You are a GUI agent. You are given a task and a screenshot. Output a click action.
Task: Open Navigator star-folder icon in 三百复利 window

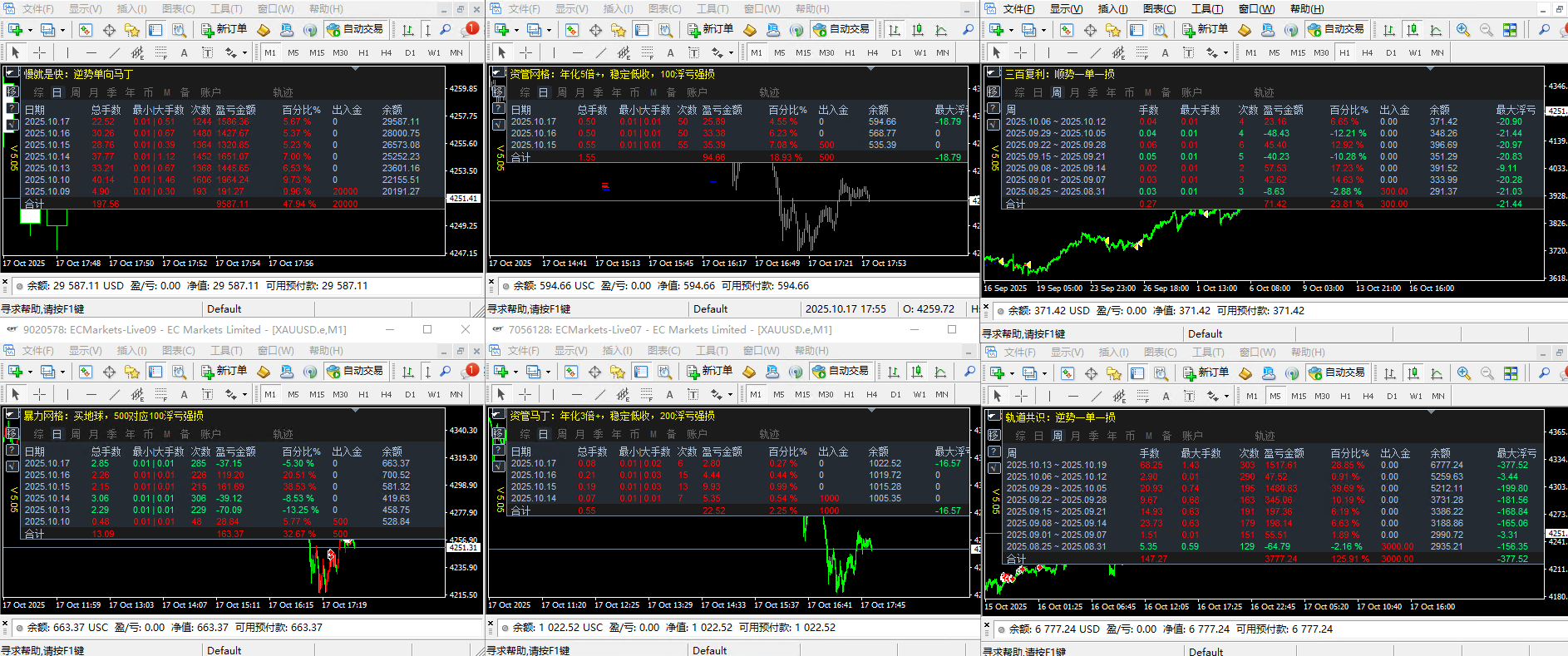point(1113,30)
